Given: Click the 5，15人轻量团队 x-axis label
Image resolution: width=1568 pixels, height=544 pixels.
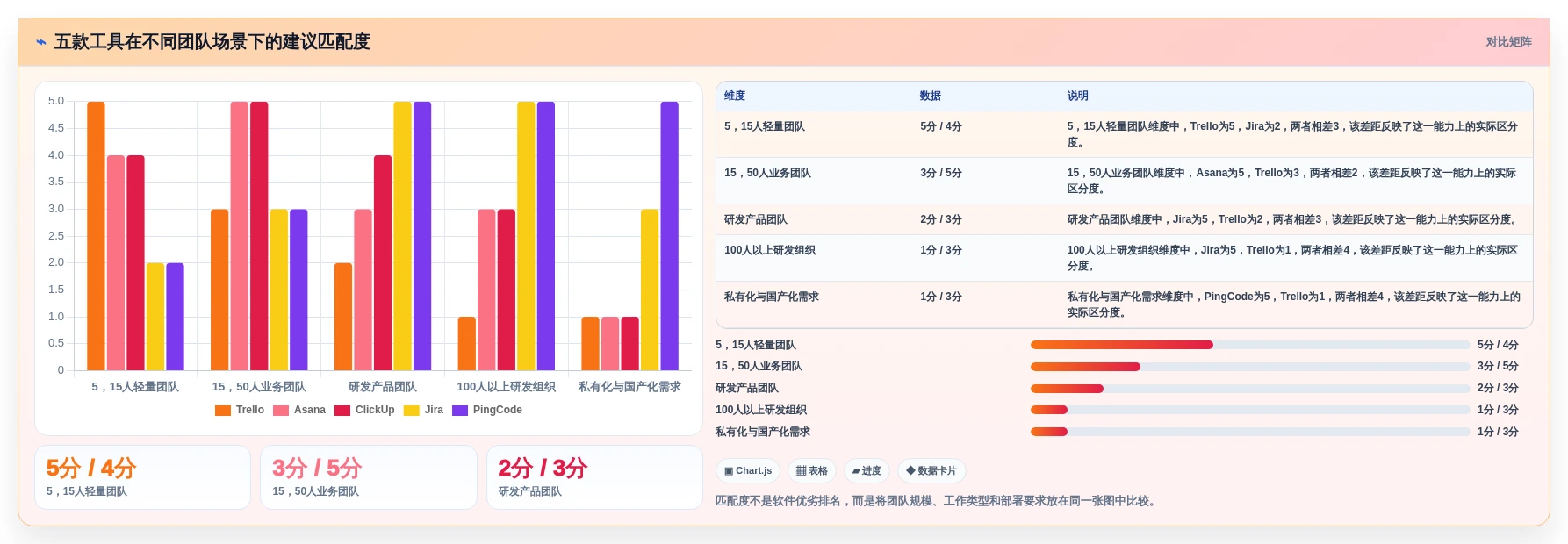Looking at the screenshot, I should [x=135, y=387].
